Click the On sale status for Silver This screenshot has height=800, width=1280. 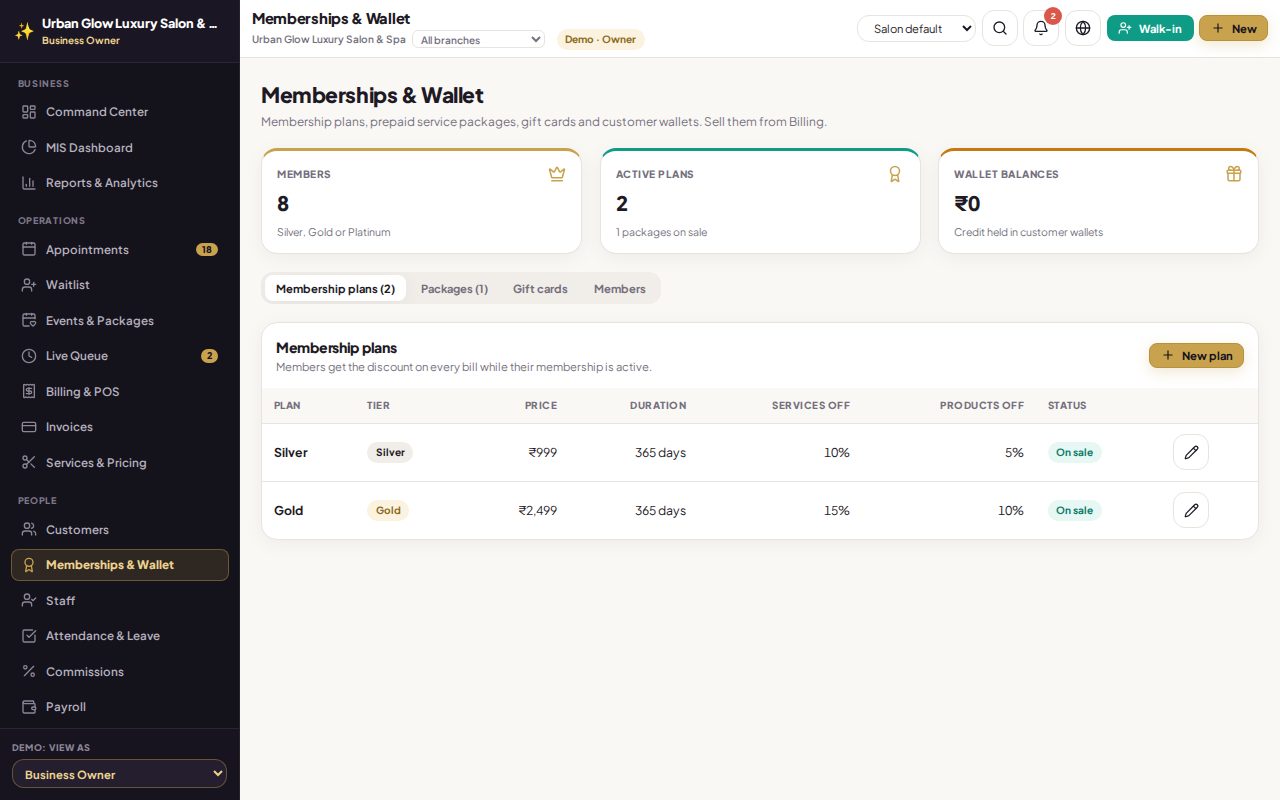(x=1075, y=452)
